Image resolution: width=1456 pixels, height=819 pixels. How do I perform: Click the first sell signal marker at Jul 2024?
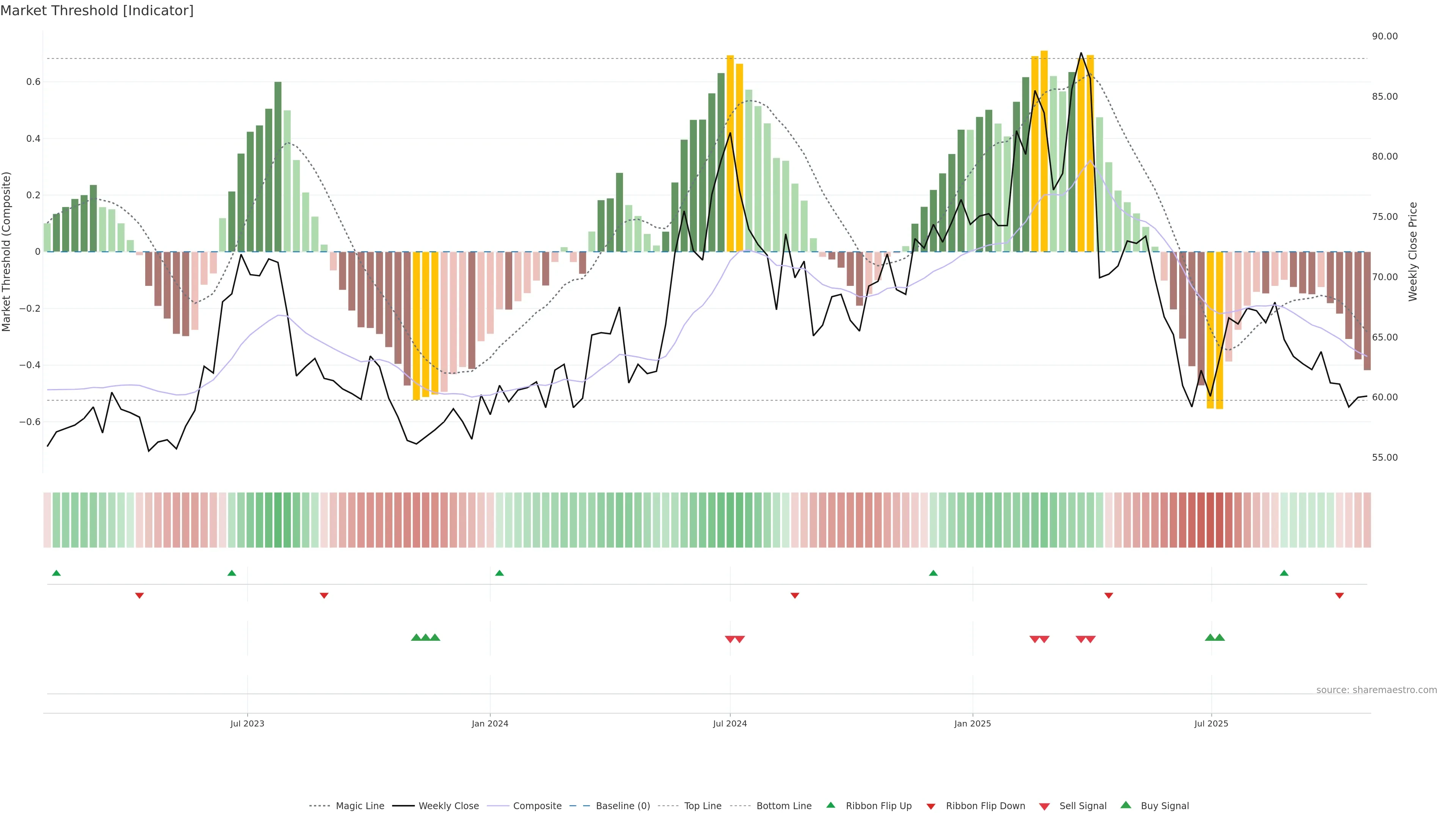[x=730, y=639]
